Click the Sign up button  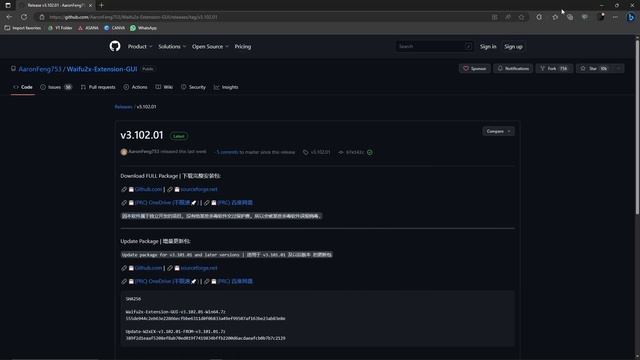[x=513, y=47]
